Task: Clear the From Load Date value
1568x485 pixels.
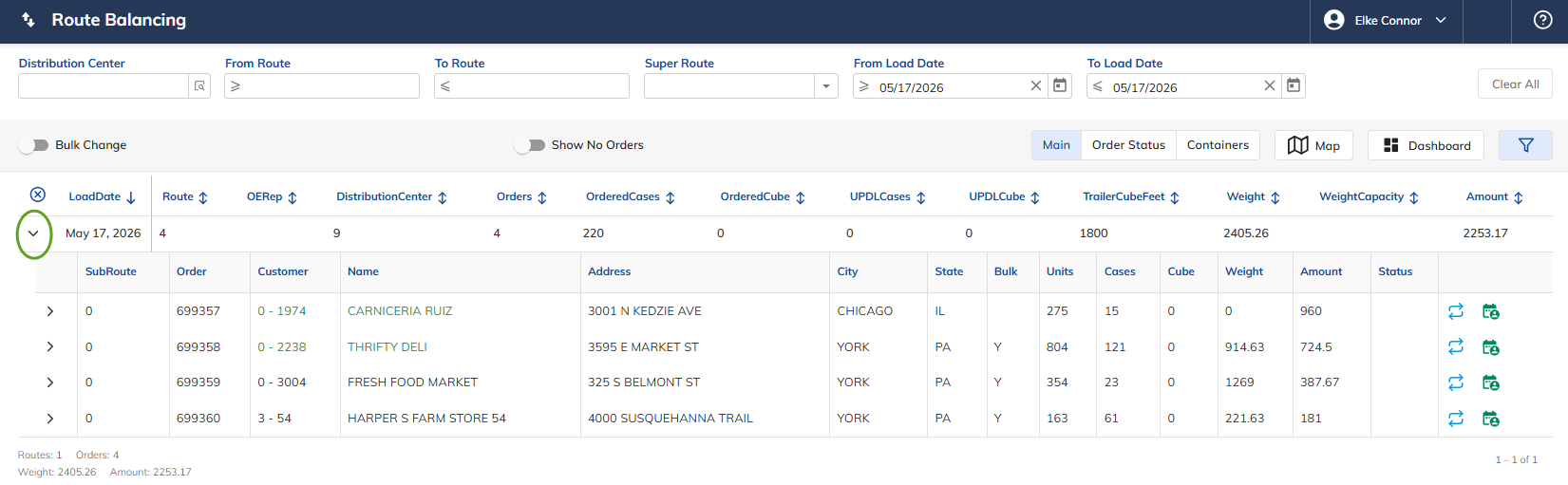Action: 1036,85
